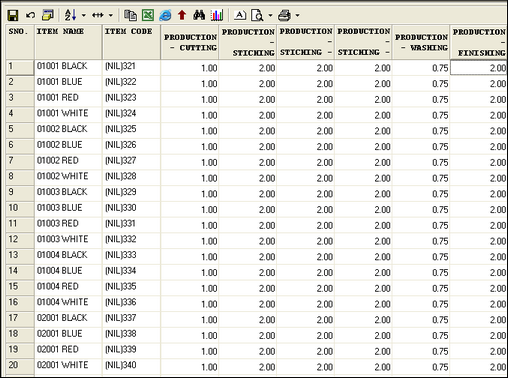
Task: Click item name 01002 RED
Action: click(58, 161)
